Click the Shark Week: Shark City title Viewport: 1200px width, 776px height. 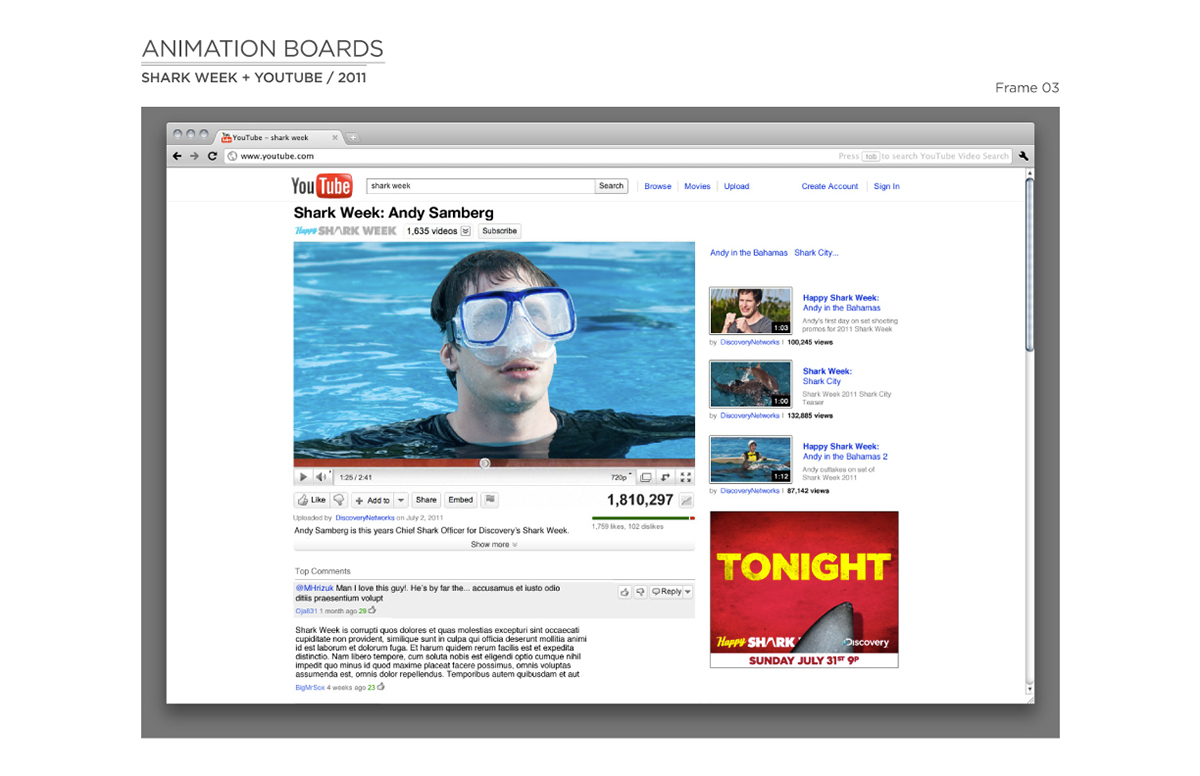pos(827,376)
